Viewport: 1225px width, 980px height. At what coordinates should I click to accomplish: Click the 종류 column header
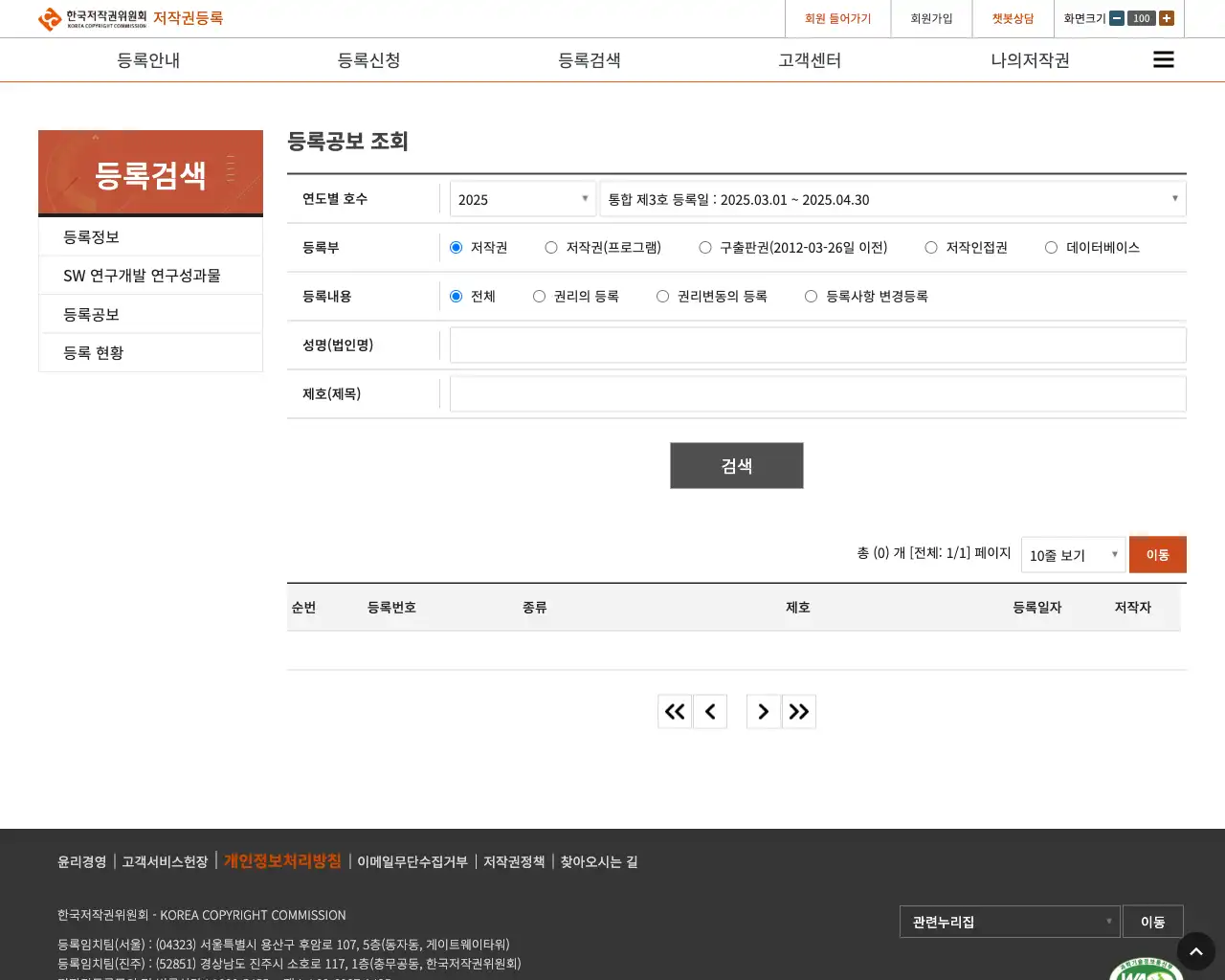click(x=535, y=607)
